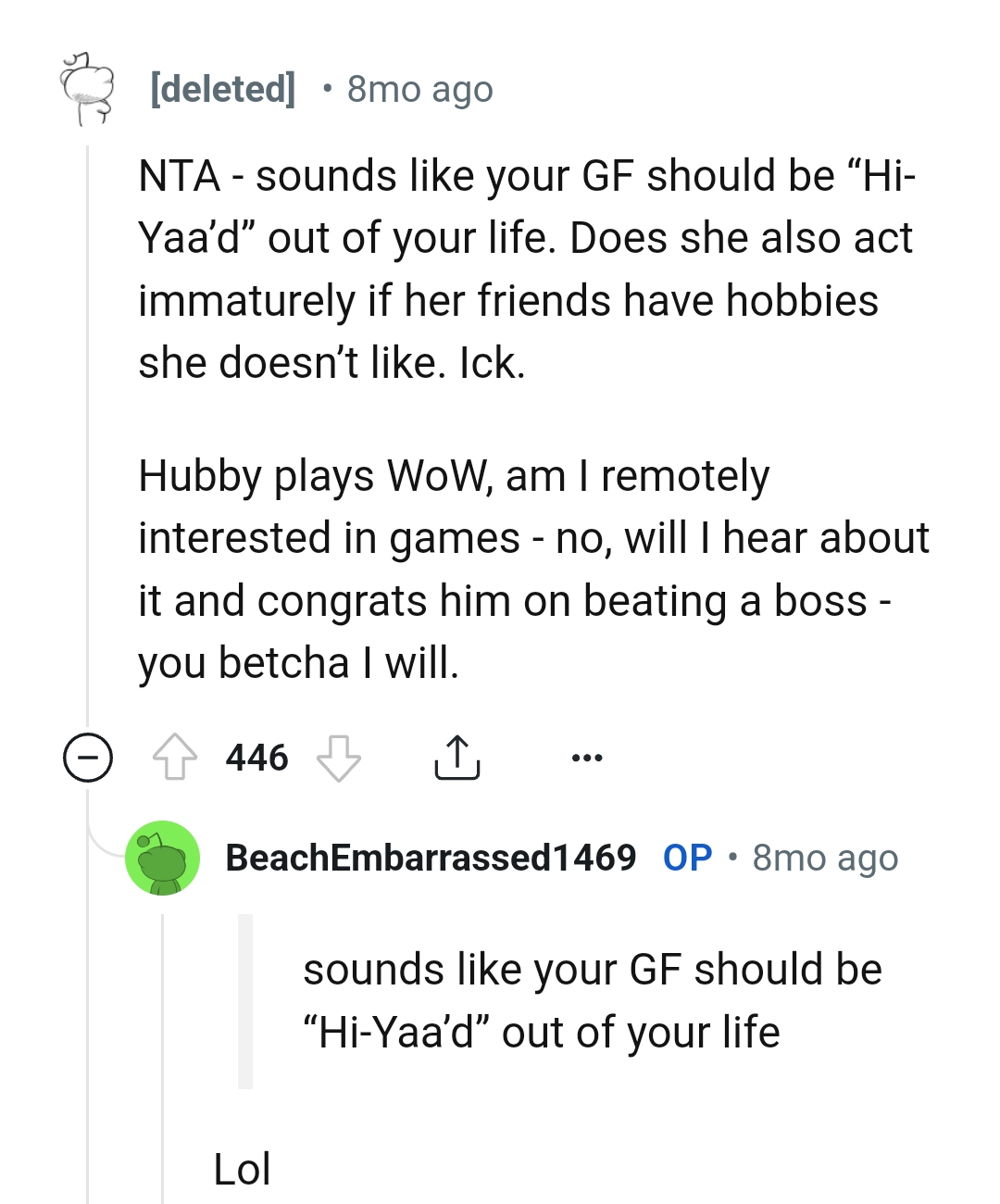Click the 446 vote count
The width and height of the screenshot is (1000, 1204).
(x=256, y=758)
